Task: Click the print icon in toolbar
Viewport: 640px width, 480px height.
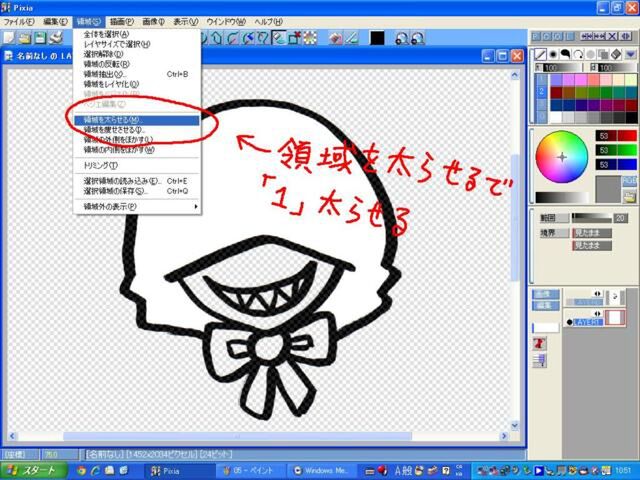Action: click(56, 38)
